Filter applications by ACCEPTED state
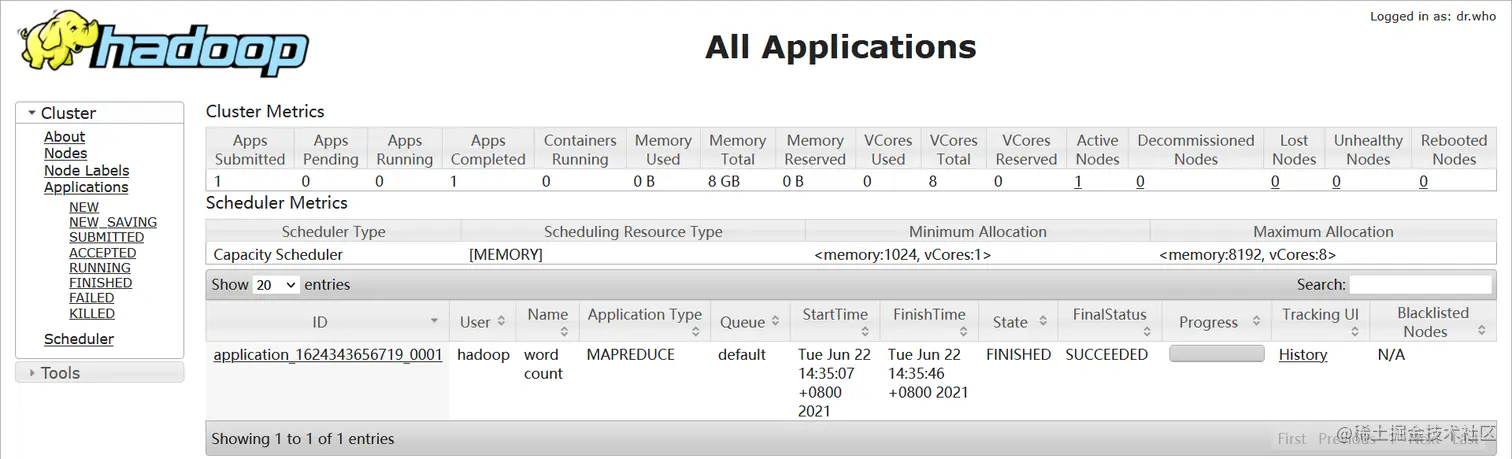The width and height of the screenshot is (1512, 459). tap(102, 252)
